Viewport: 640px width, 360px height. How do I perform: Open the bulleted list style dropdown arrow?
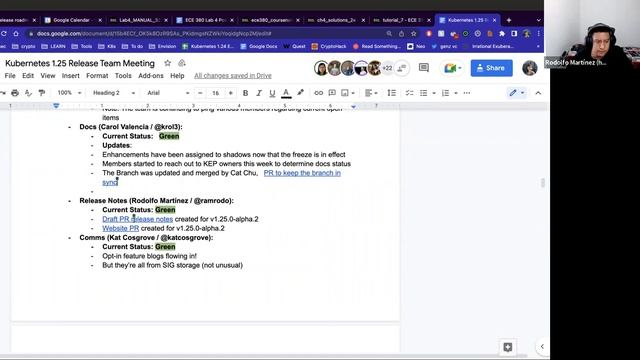click(433, 93)
